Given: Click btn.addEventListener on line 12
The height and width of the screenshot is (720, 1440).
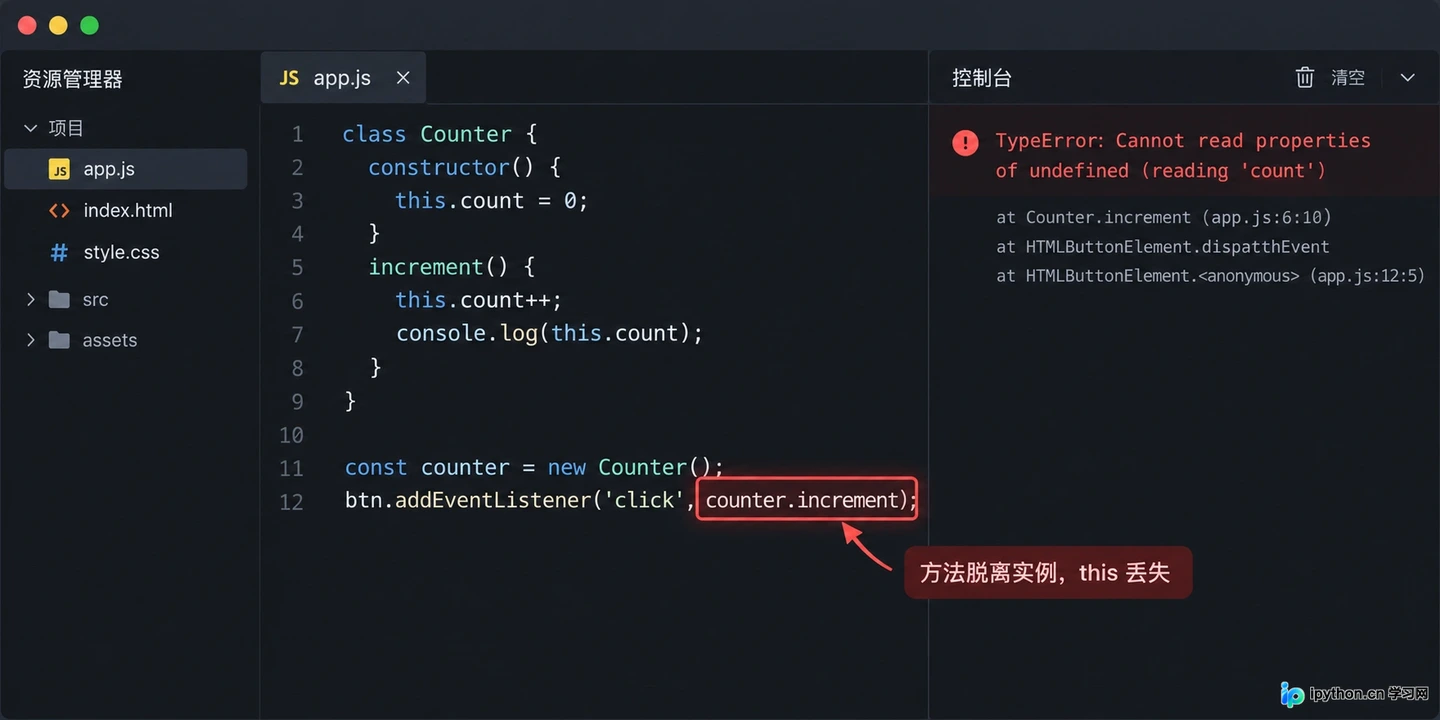Looking at the screenshot, I should pyautogui.click(x=466, y=500).
